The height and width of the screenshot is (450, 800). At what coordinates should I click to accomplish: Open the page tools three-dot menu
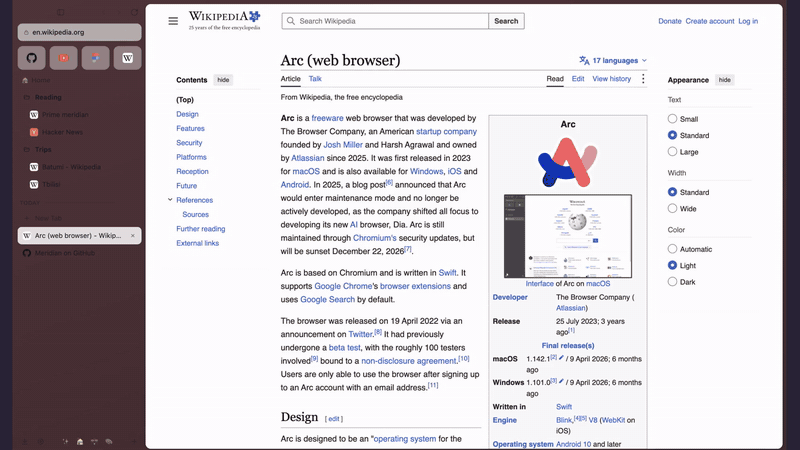tap(643, 79)
